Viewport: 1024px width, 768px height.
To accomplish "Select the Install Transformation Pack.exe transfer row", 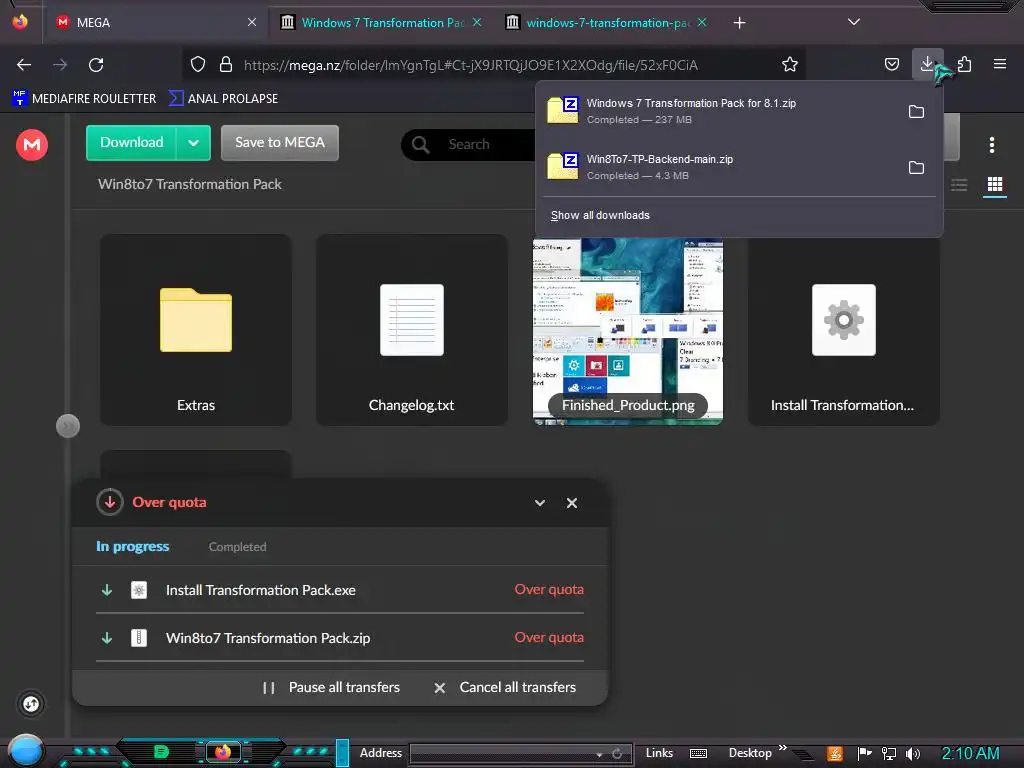I will (x=340, y=590).
